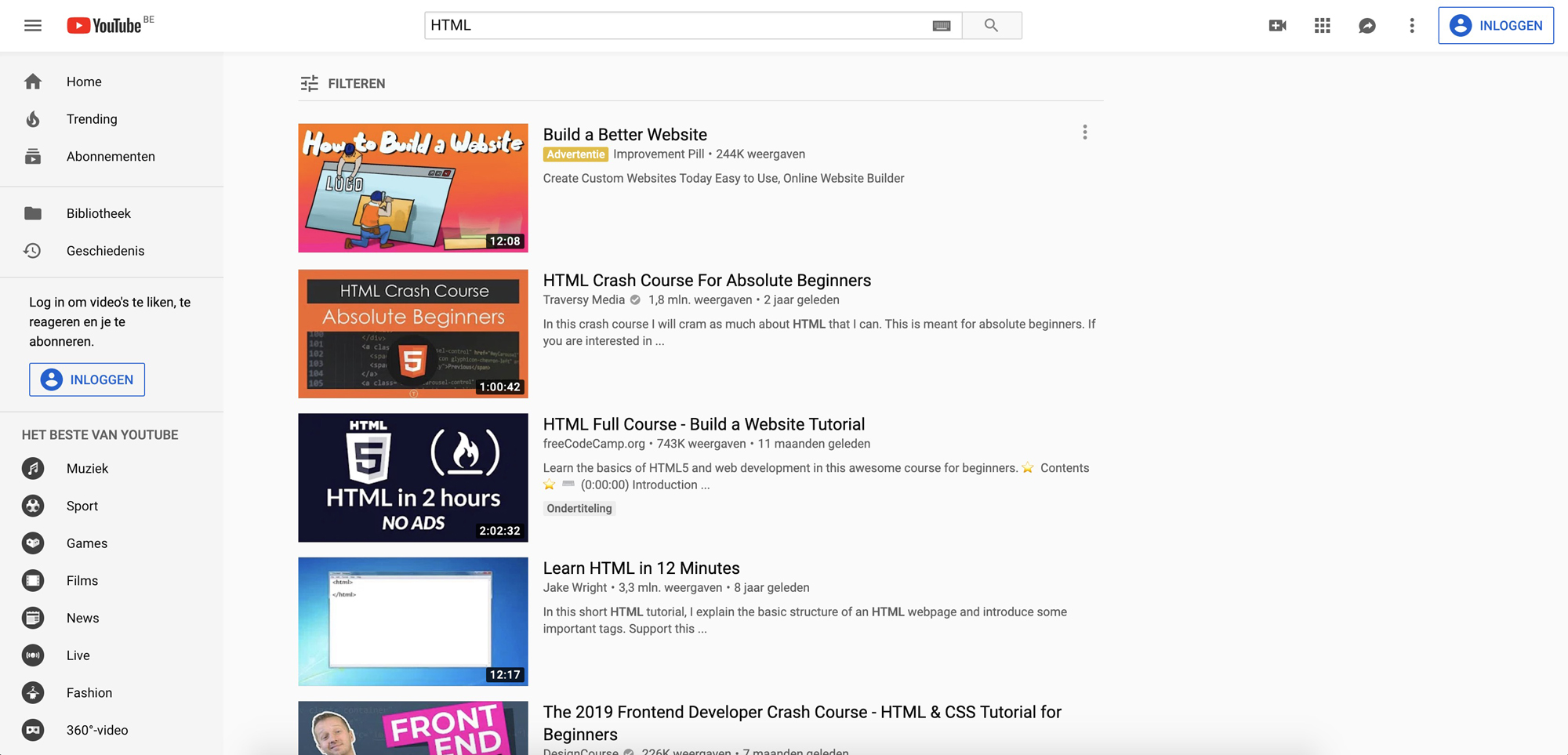Click the Films icon
Screen dimensions: 1568x755
[x=33, y=581]
